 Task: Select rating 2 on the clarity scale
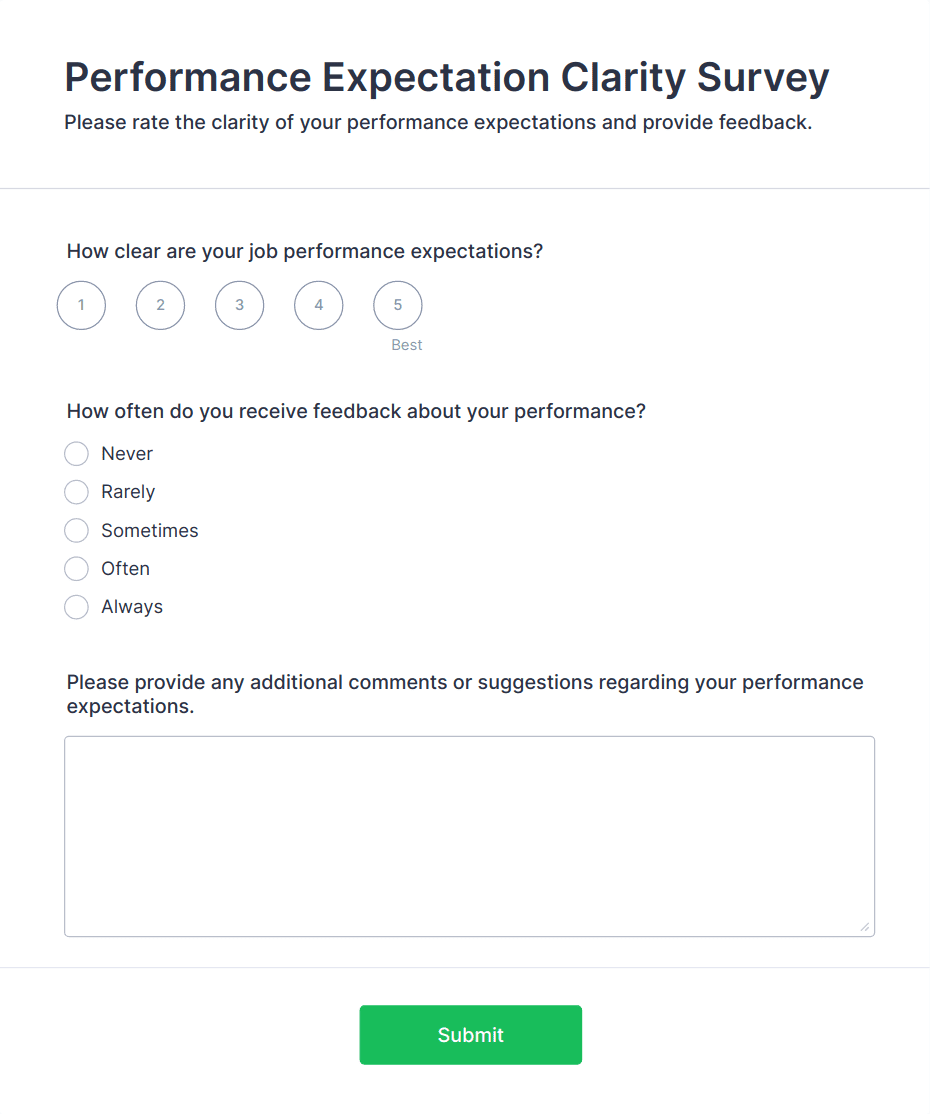160,305
